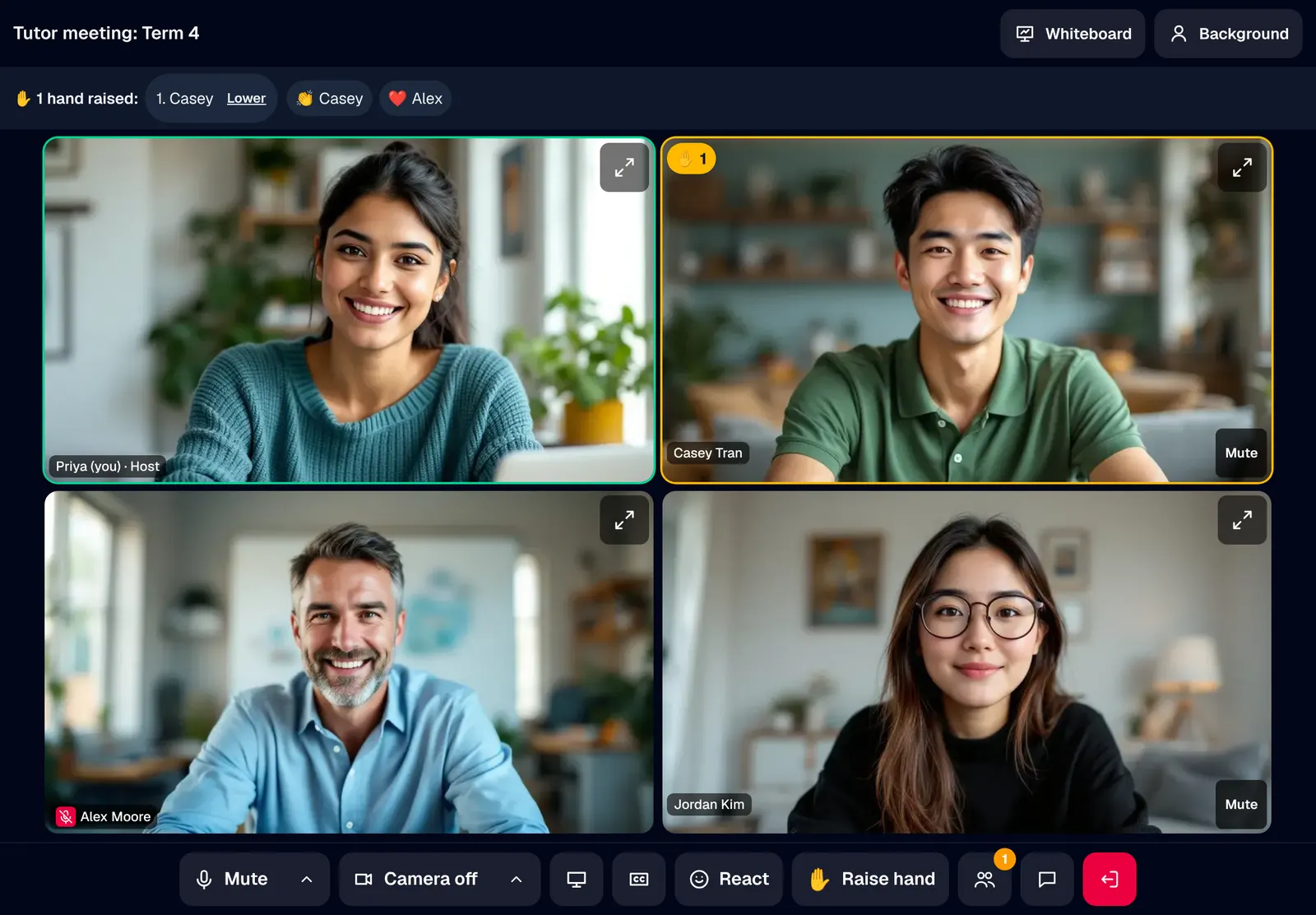The image size is (1316, 915).
Task: Lower Casey's raised hand
Action: point(246,99)
